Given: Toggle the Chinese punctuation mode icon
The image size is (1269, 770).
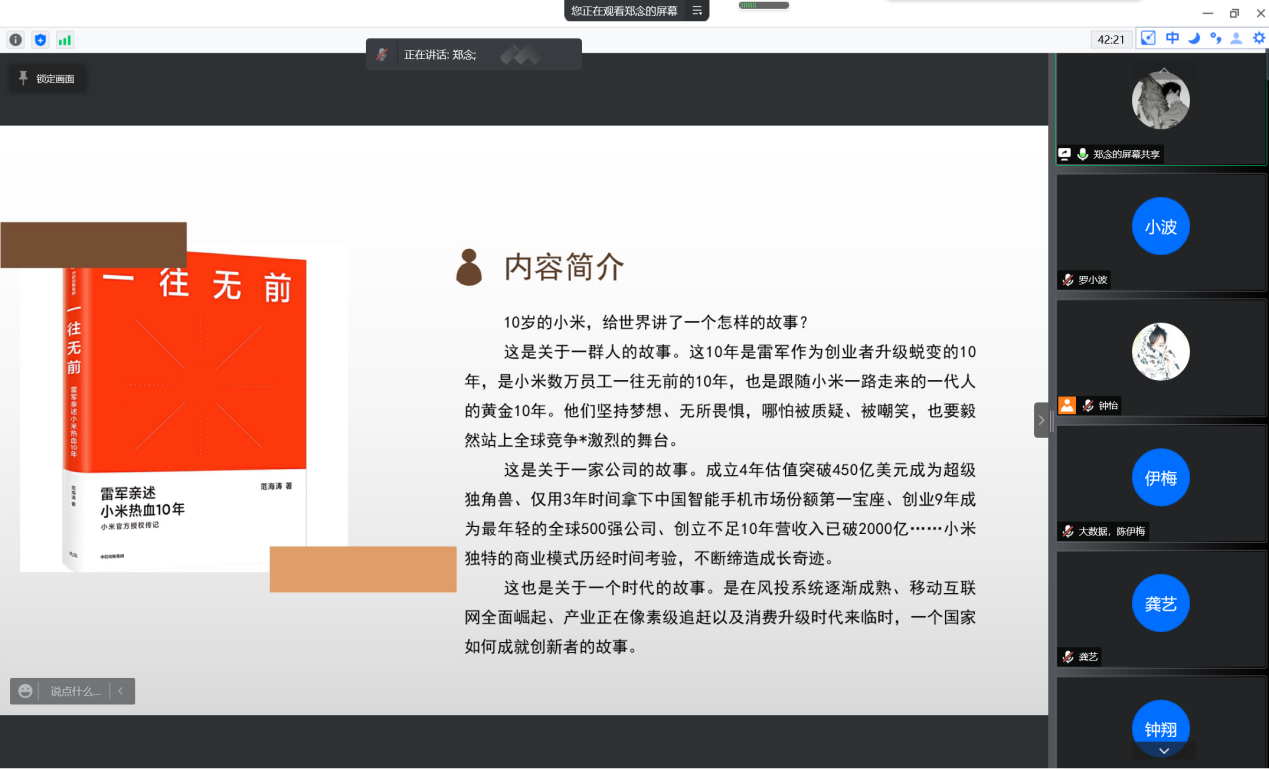Looking at the screenshot, I should [x=1215, y=38].
